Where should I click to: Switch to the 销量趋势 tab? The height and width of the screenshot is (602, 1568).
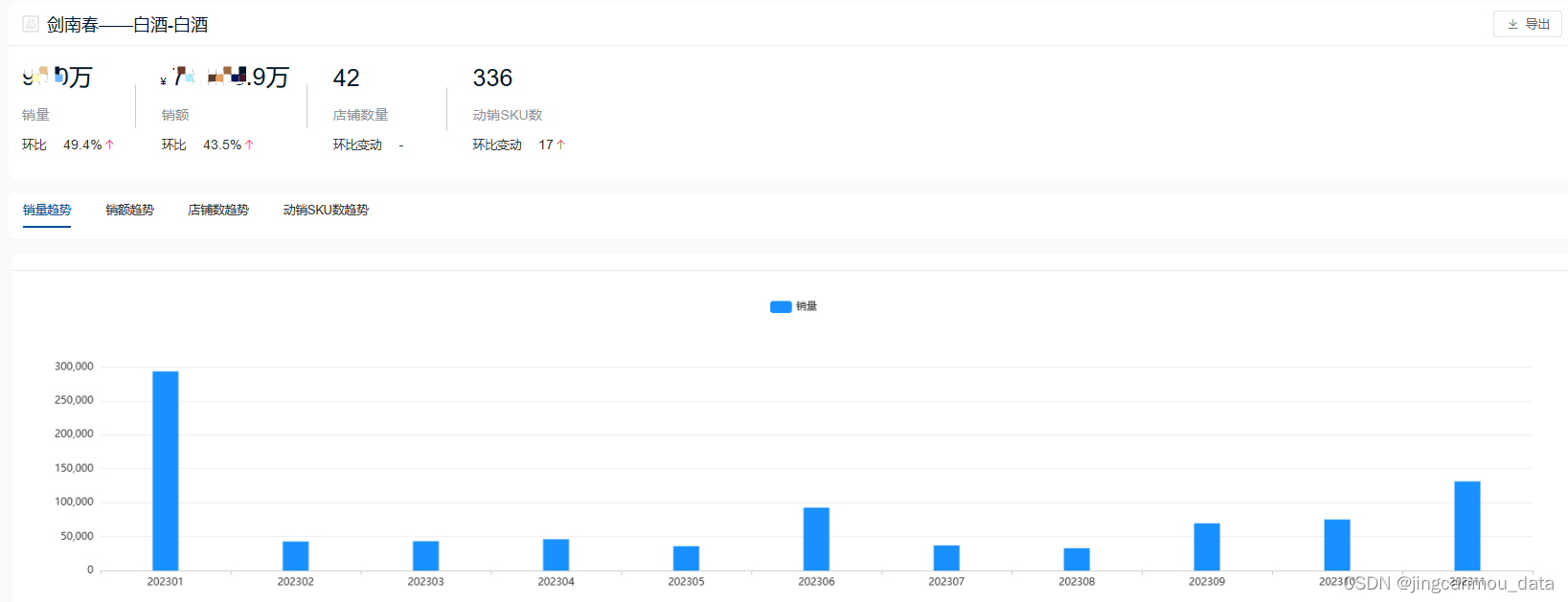coord(47,210)
